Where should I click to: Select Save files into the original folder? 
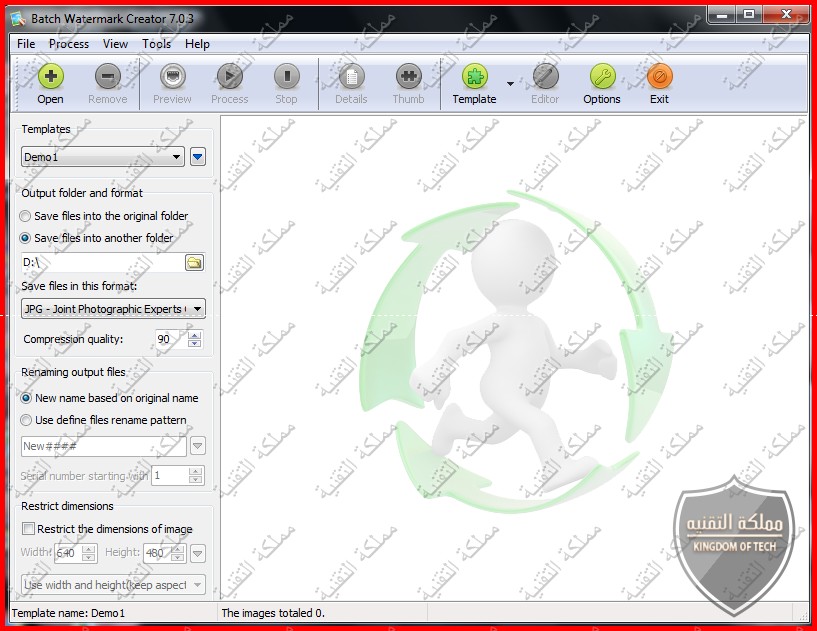[x=104, y=216]
